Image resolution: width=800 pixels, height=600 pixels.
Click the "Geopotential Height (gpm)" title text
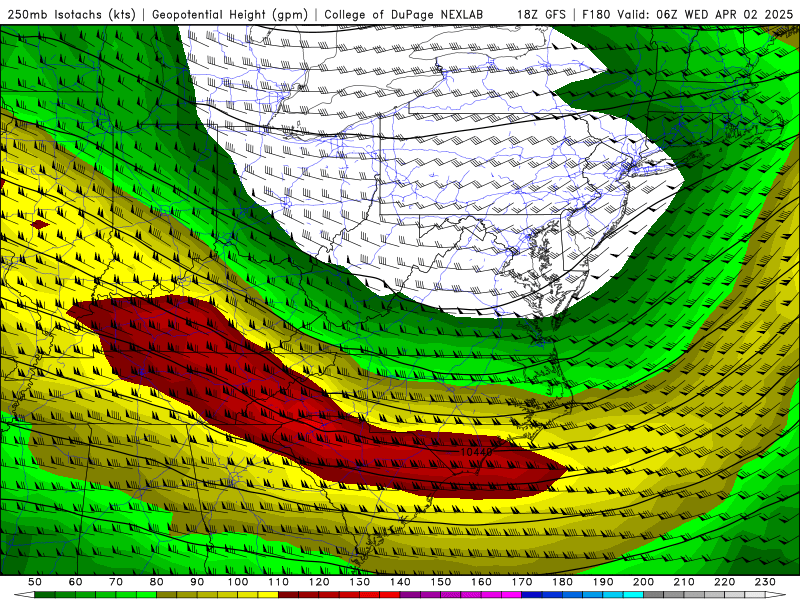click(230, 14)
